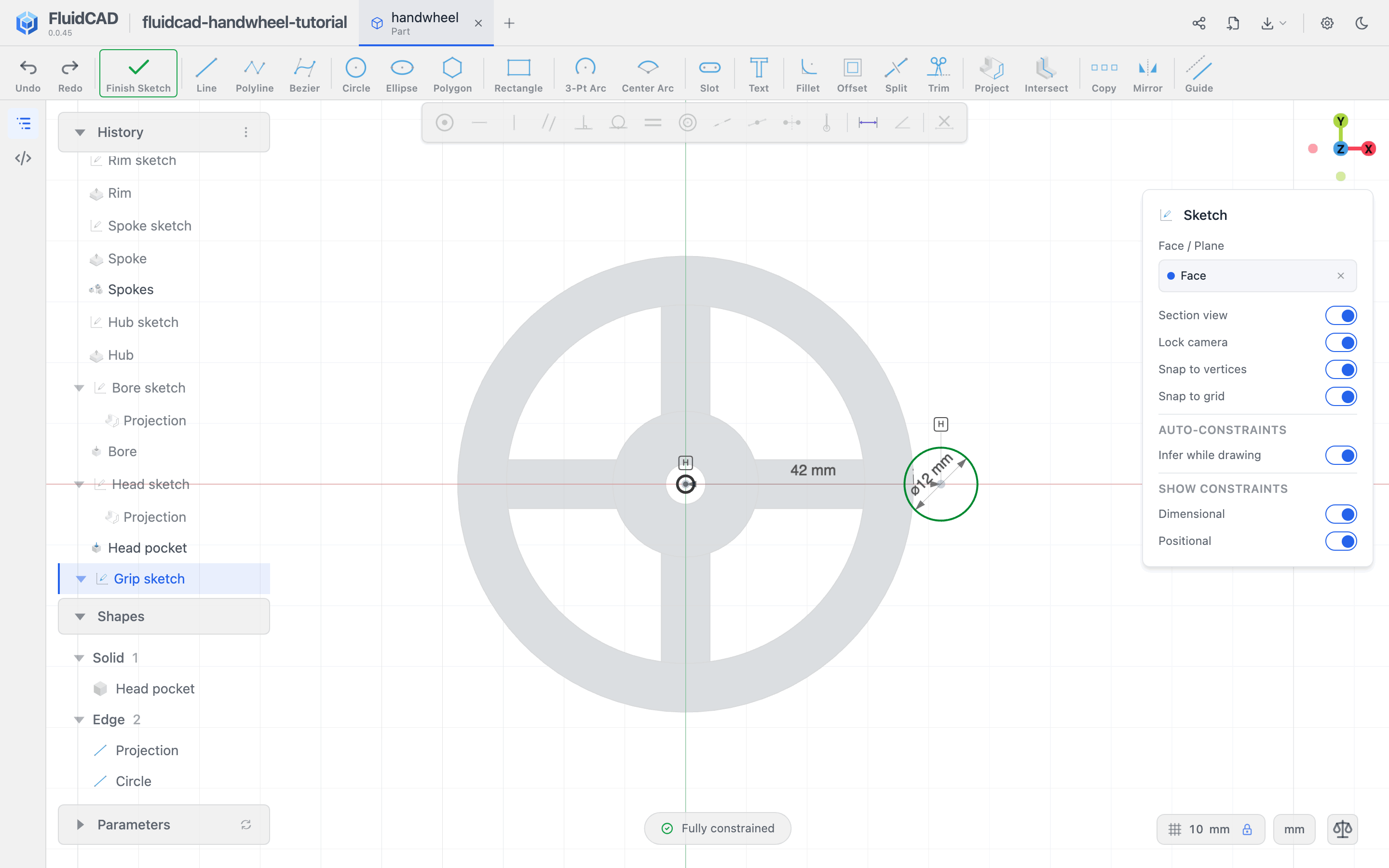The image size is (1389, 868).
Task: Select the Bezier curve tool
Action: click(x=304, y=74)
